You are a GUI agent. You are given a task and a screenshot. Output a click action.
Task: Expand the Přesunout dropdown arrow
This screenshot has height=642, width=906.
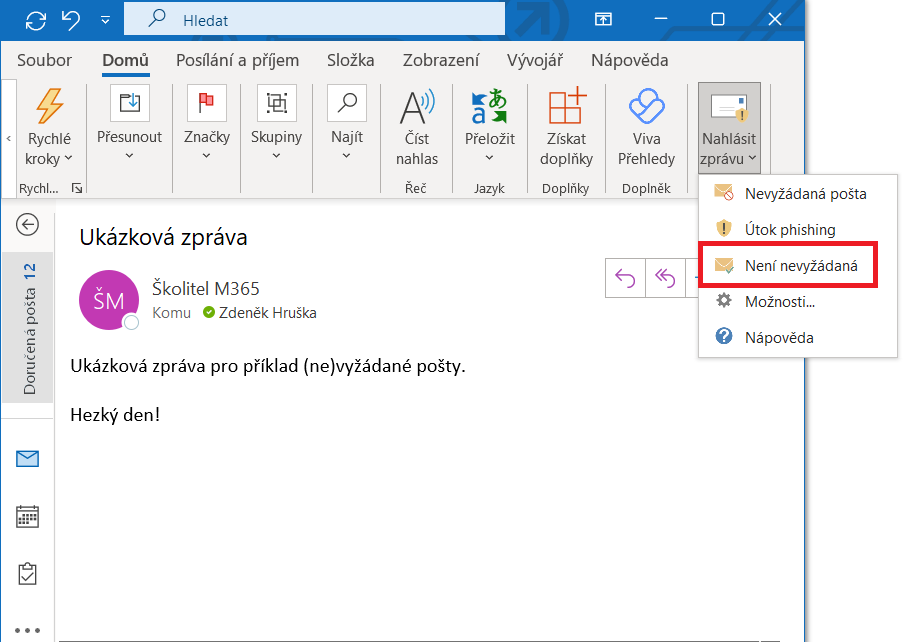(x=129, y=156)
